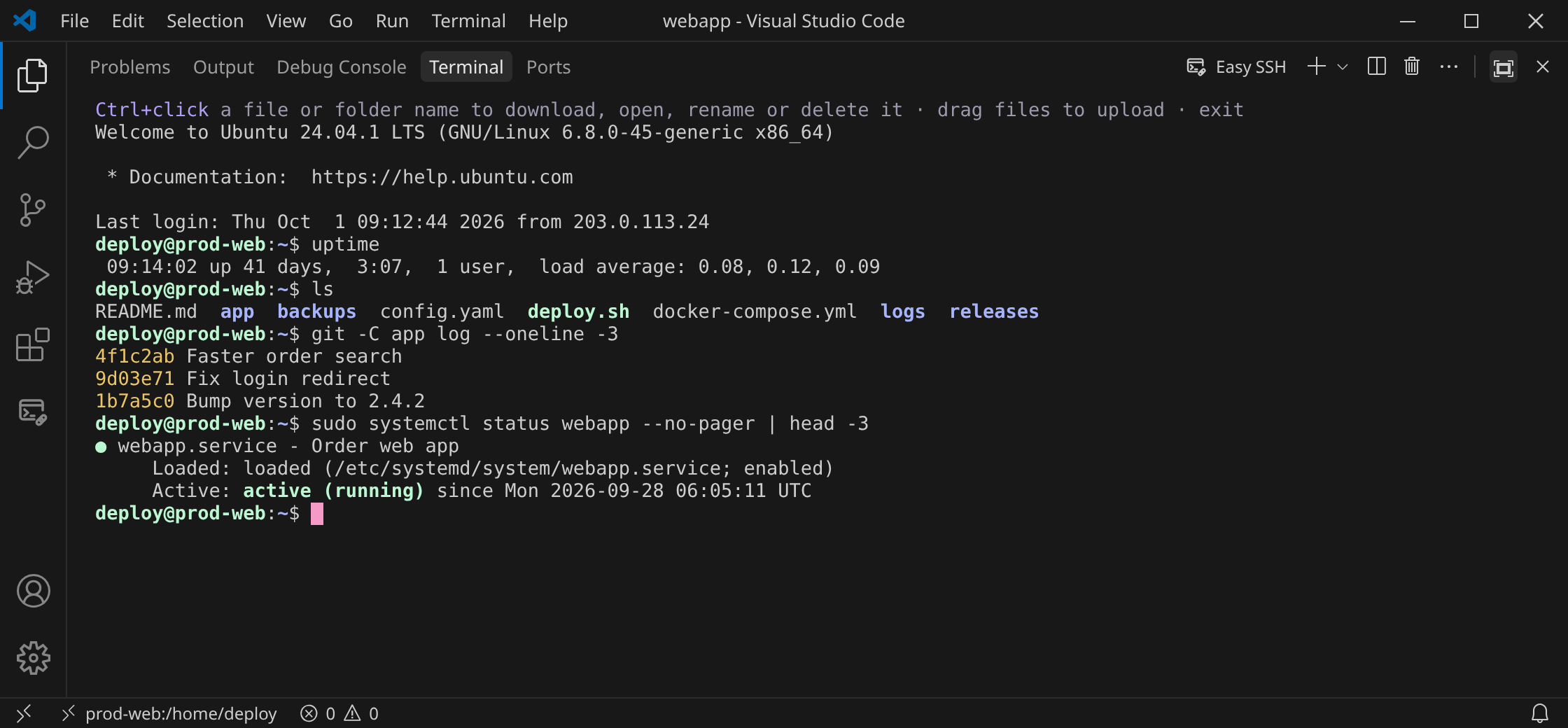
Task: Split the terminal
Action: (1376, 66)
